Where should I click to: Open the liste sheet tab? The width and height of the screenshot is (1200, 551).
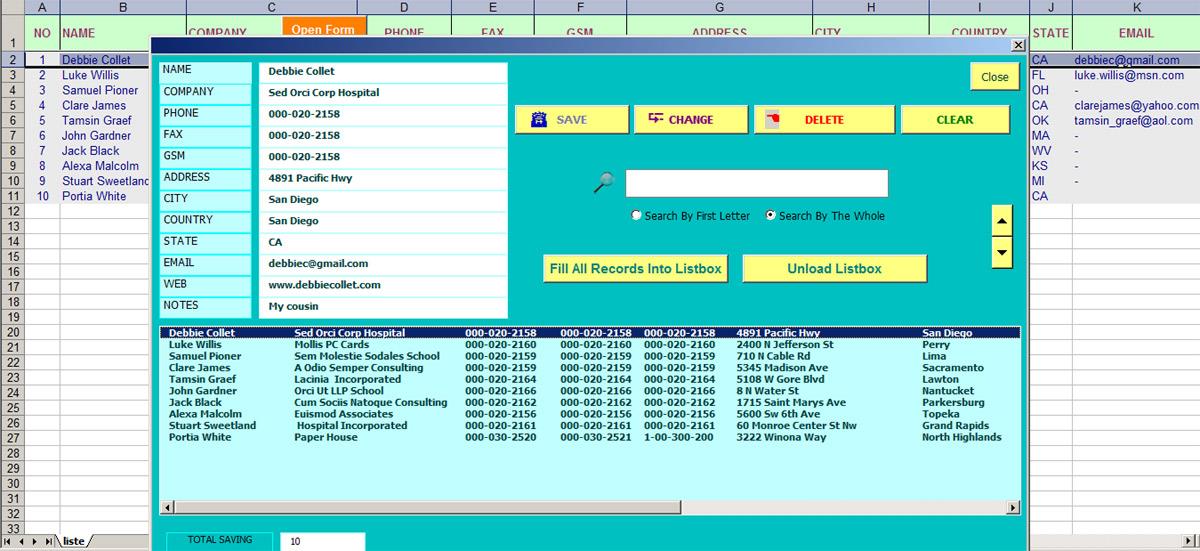(73, 541)
